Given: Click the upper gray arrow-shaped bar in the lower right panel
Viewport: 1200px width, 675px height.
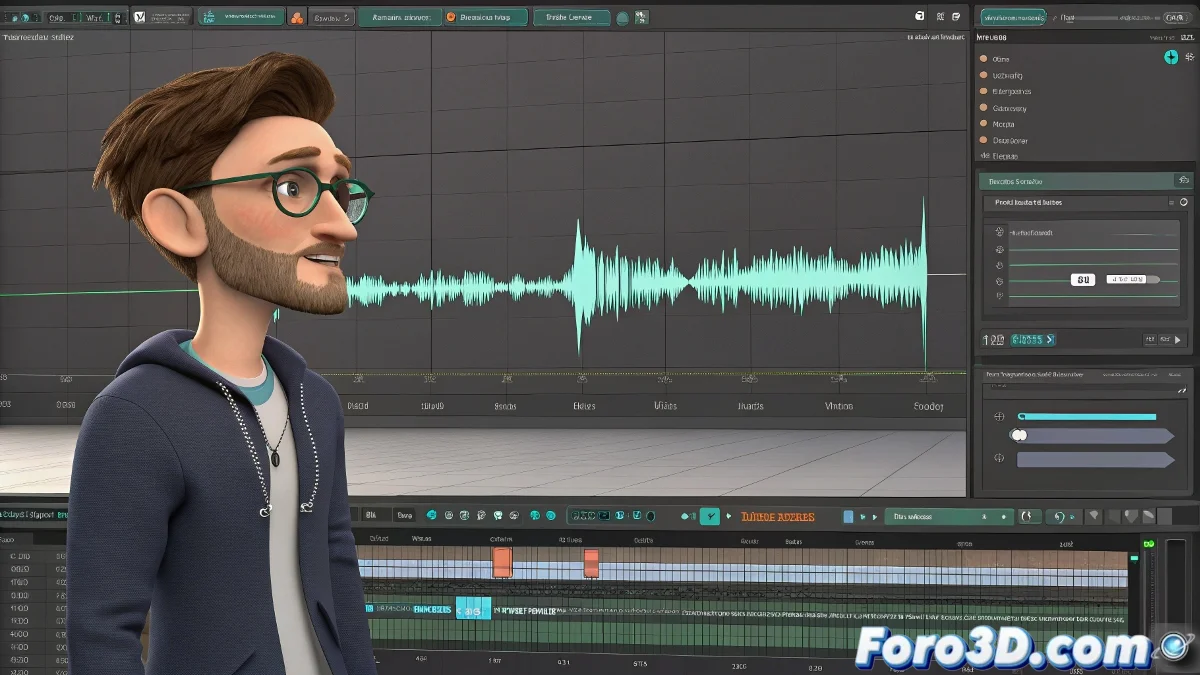Looking at the screenshot, I should pyautogui.click(x=1095, y=436).
